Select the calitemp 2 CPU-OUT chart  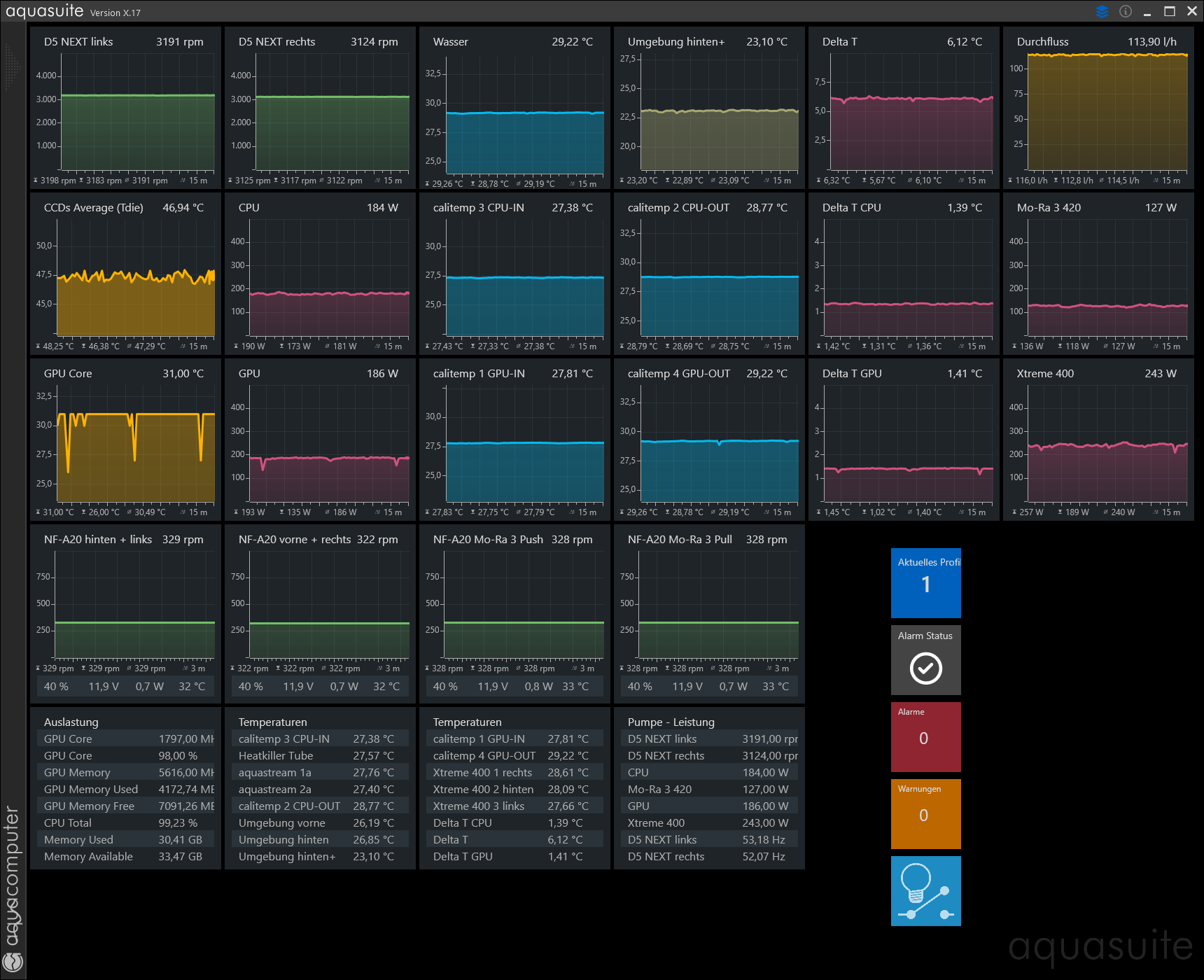tap(709, 273)
